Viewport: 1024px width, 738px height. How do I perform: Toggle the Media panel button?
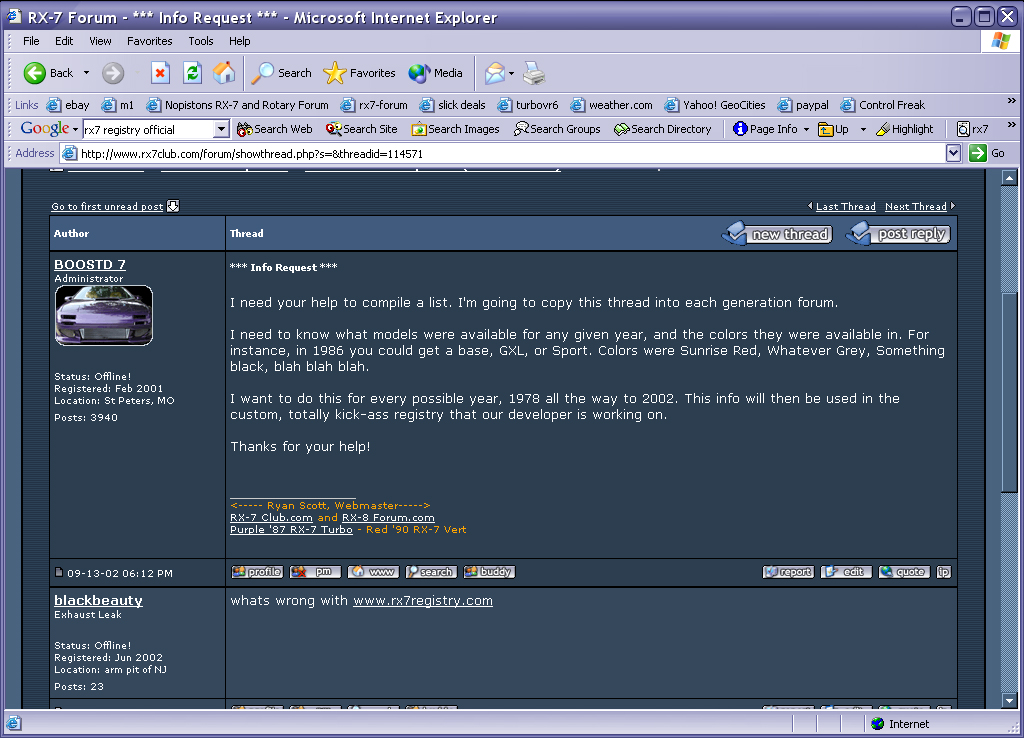[x=436, y=73]
